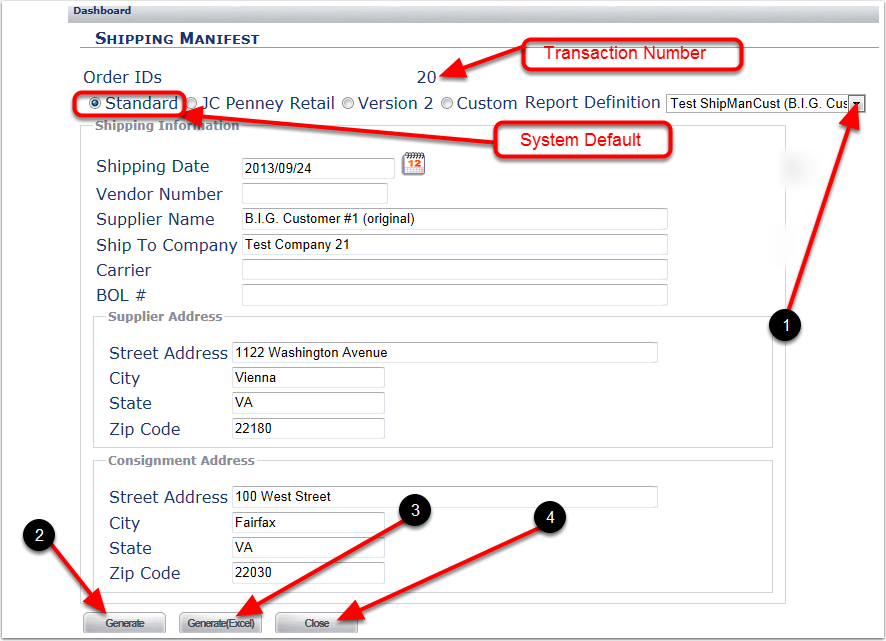Select the Vendor Number field
Screen dimensions: 886x641
coord(316,193)
